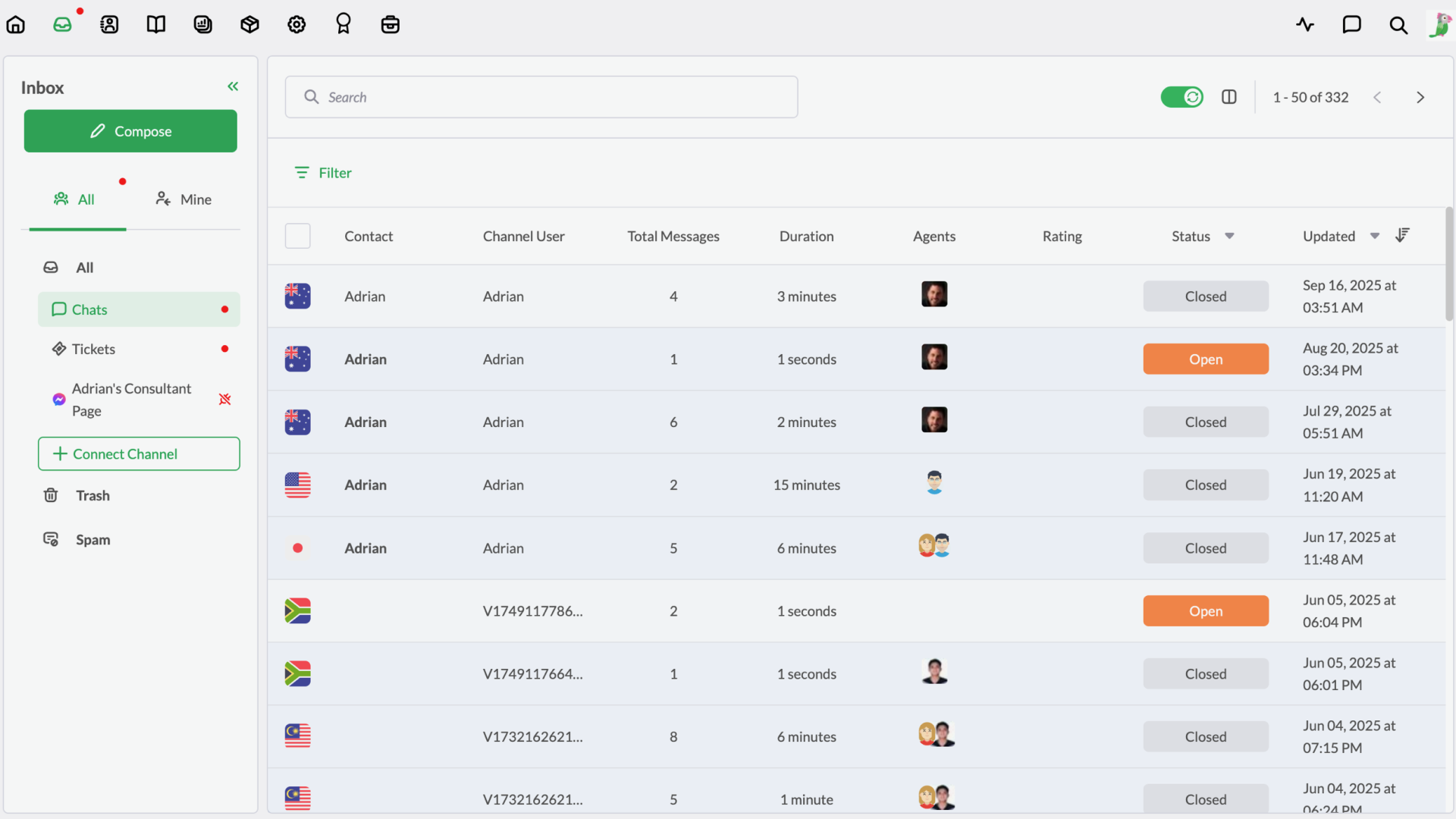Image resolution: width=1456 pixels, height=819 pixels.
Task: Switch to the Mine tab
Action: [x=184, y=199]
